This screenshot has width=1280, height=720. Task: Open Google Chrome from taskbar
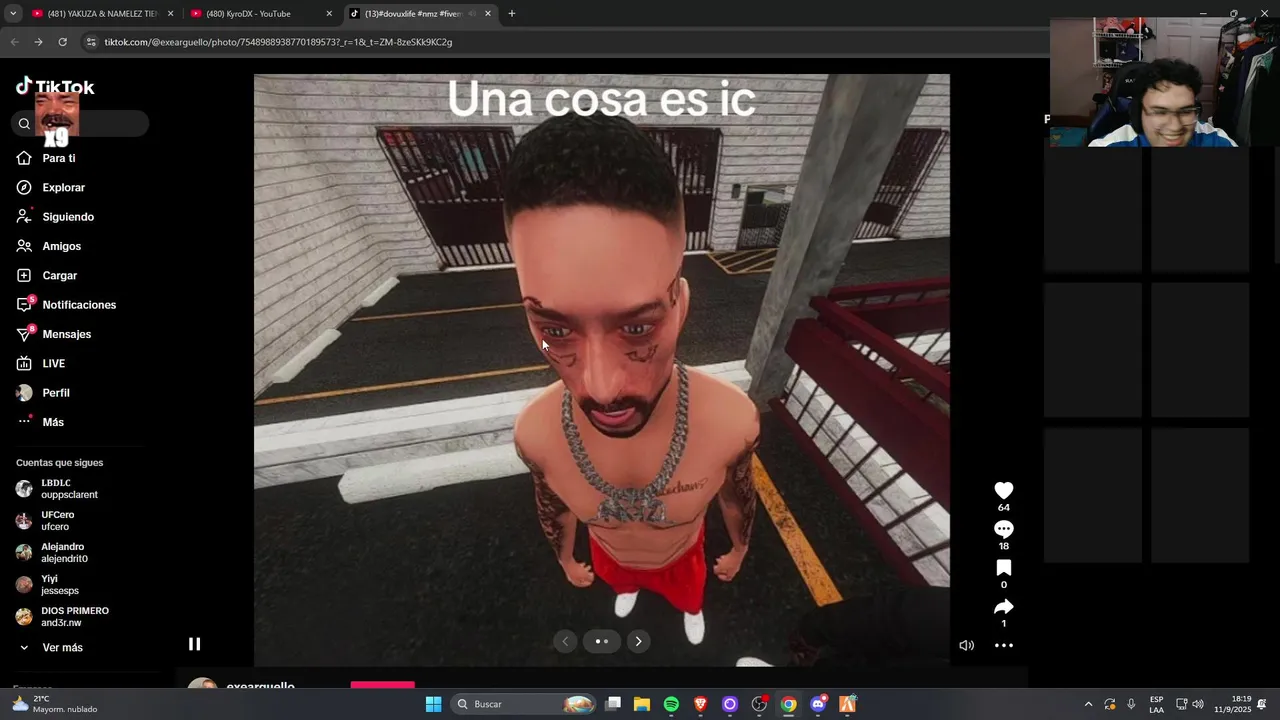click(x=789, y=704)
